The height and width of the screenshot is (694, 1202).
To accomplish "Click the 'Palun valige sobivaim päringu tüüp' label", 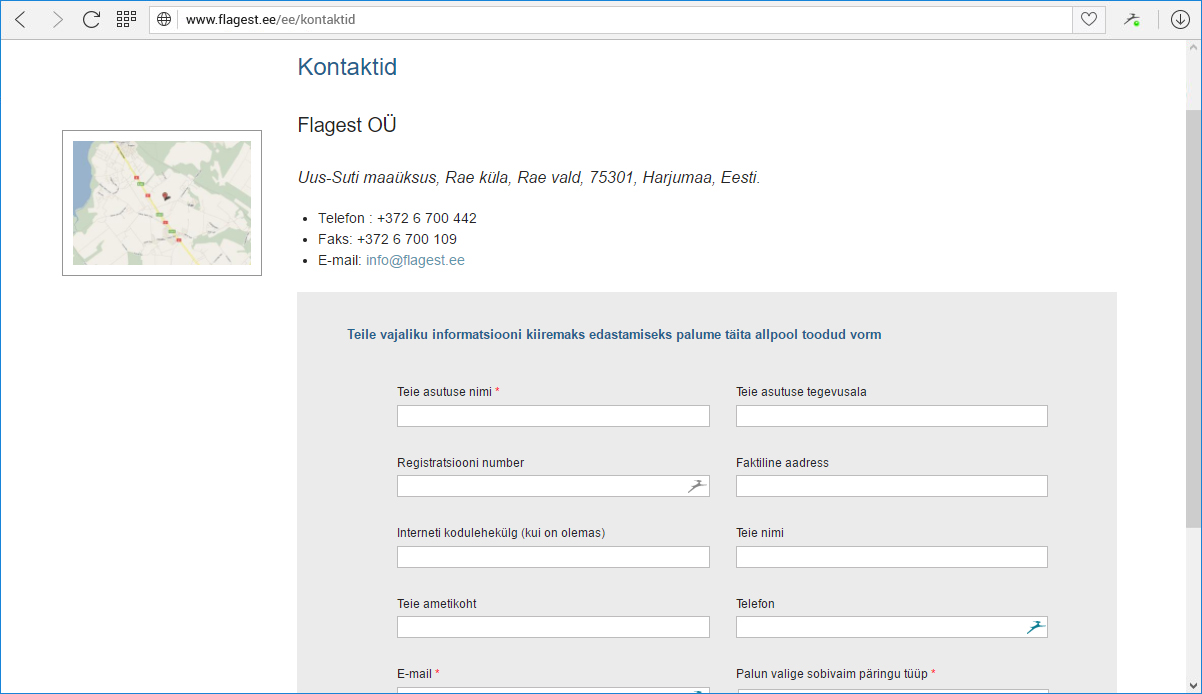I will point(835,674).
